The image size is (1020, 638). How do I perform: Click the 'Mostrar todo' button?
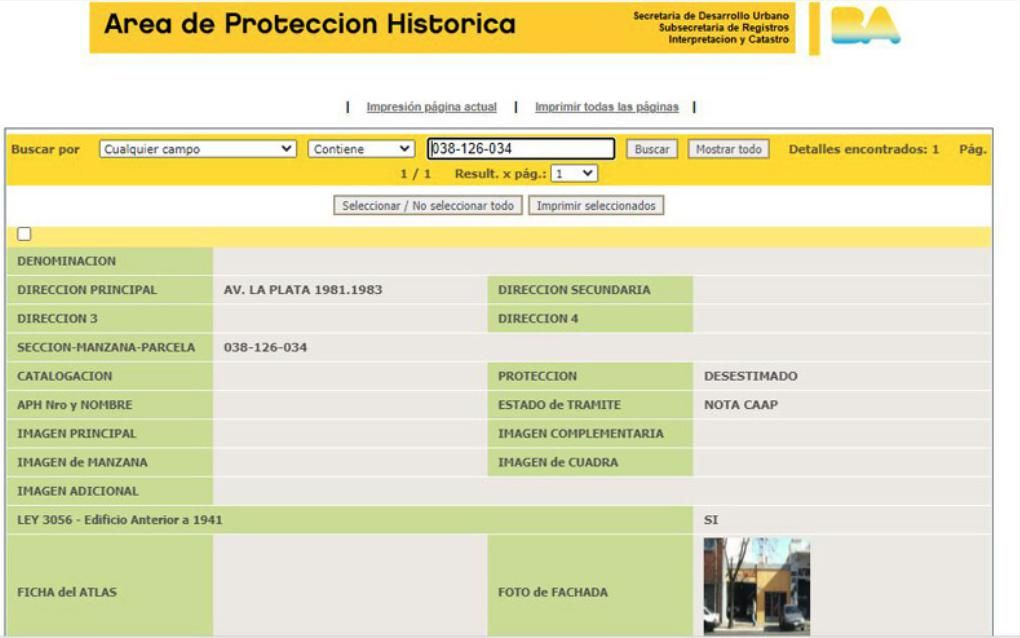click(729, 149)
